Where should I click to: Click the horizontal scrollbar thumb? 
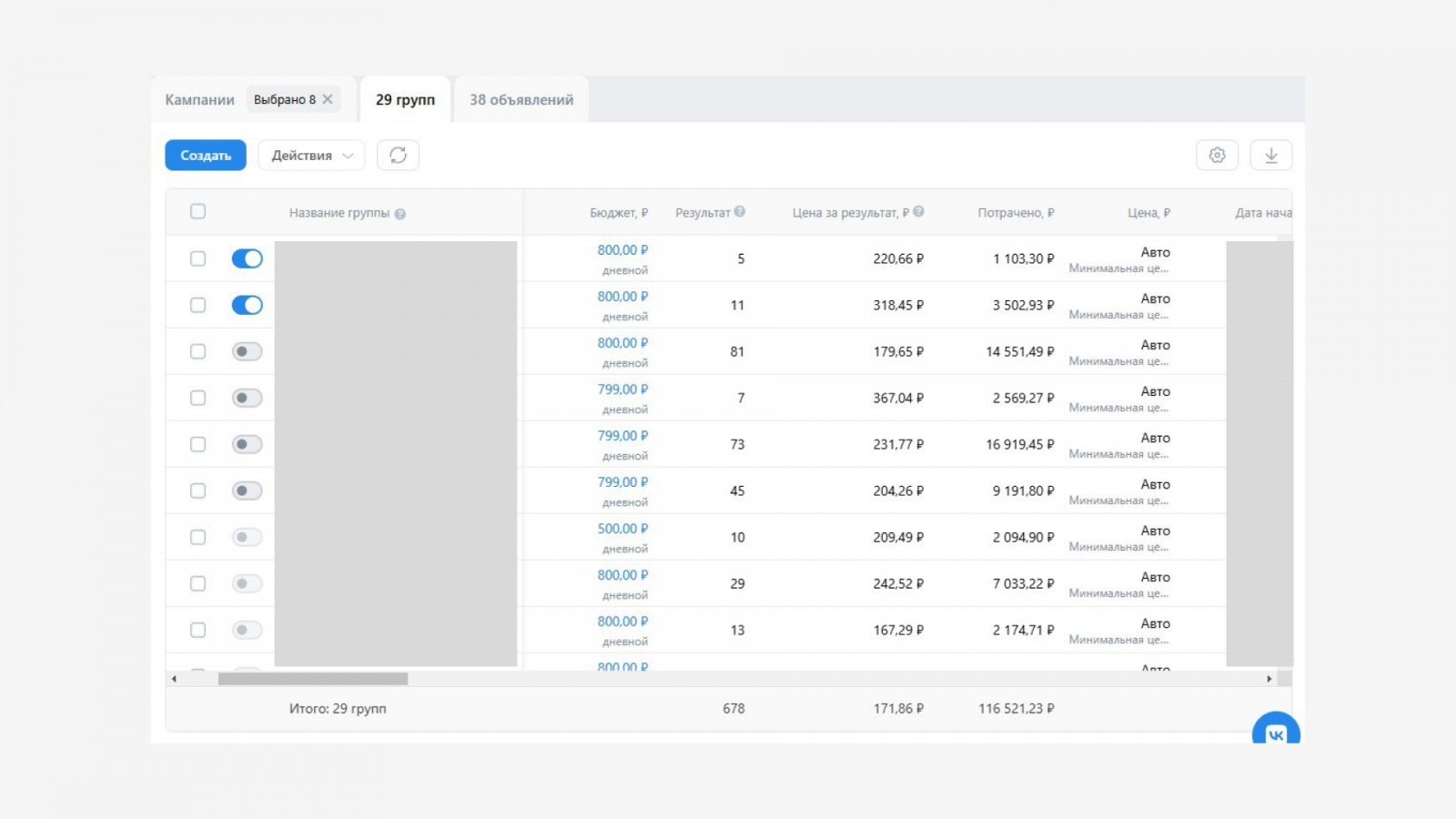tap(312, 679)
